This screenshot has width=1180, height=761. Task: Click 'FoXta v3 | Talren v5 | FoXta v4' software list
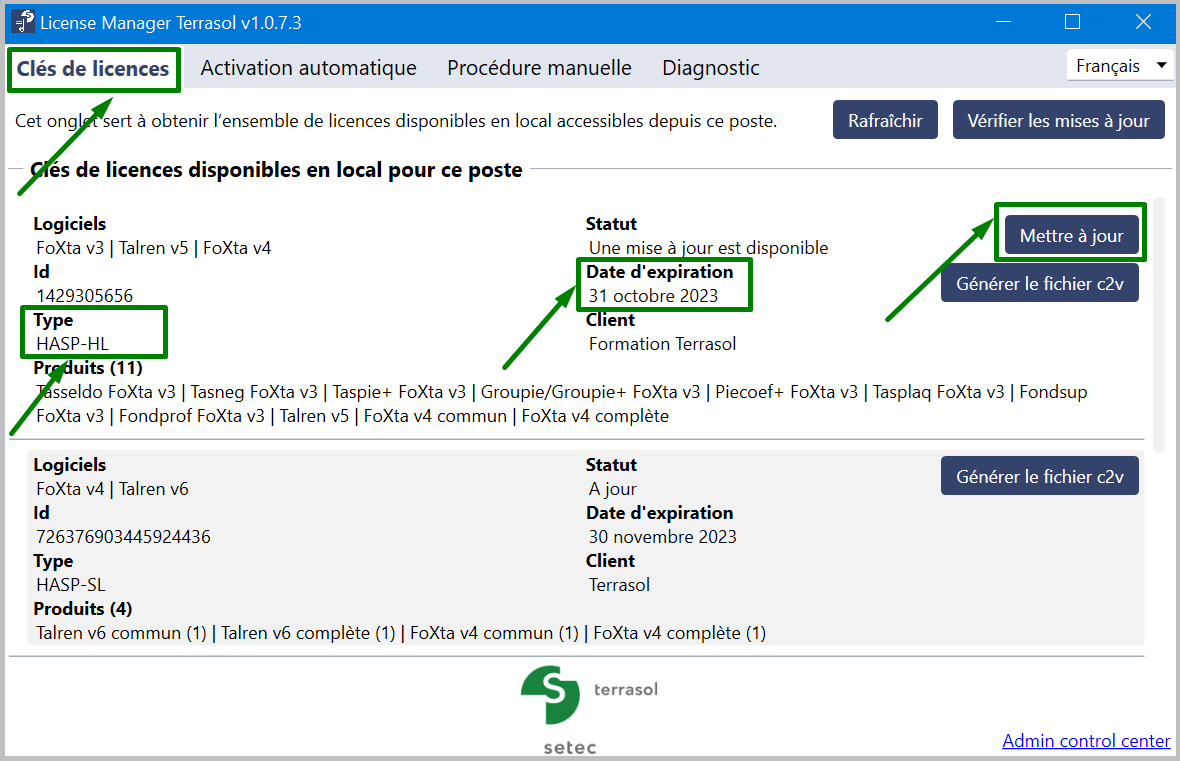point(154,248)
